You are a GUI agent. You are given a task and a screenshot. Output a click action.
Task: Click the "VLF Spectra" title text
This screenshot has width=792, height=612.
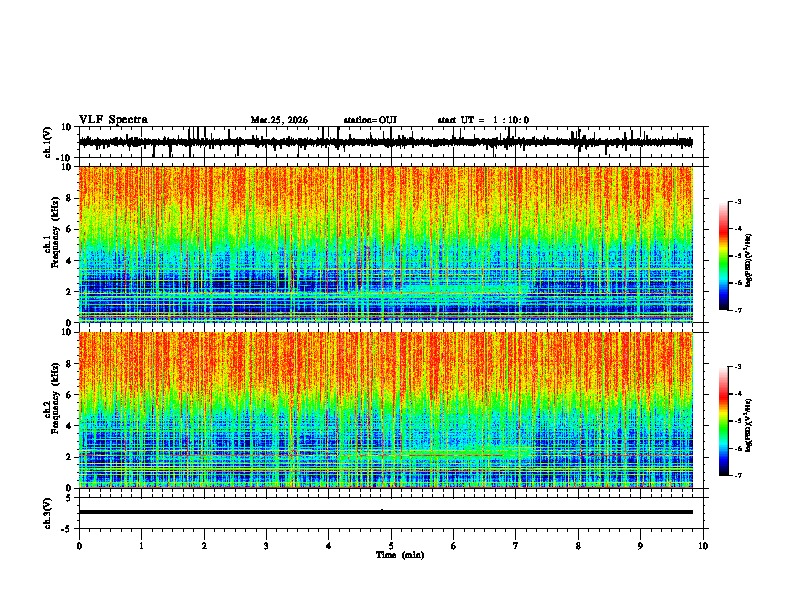point(113,120)
